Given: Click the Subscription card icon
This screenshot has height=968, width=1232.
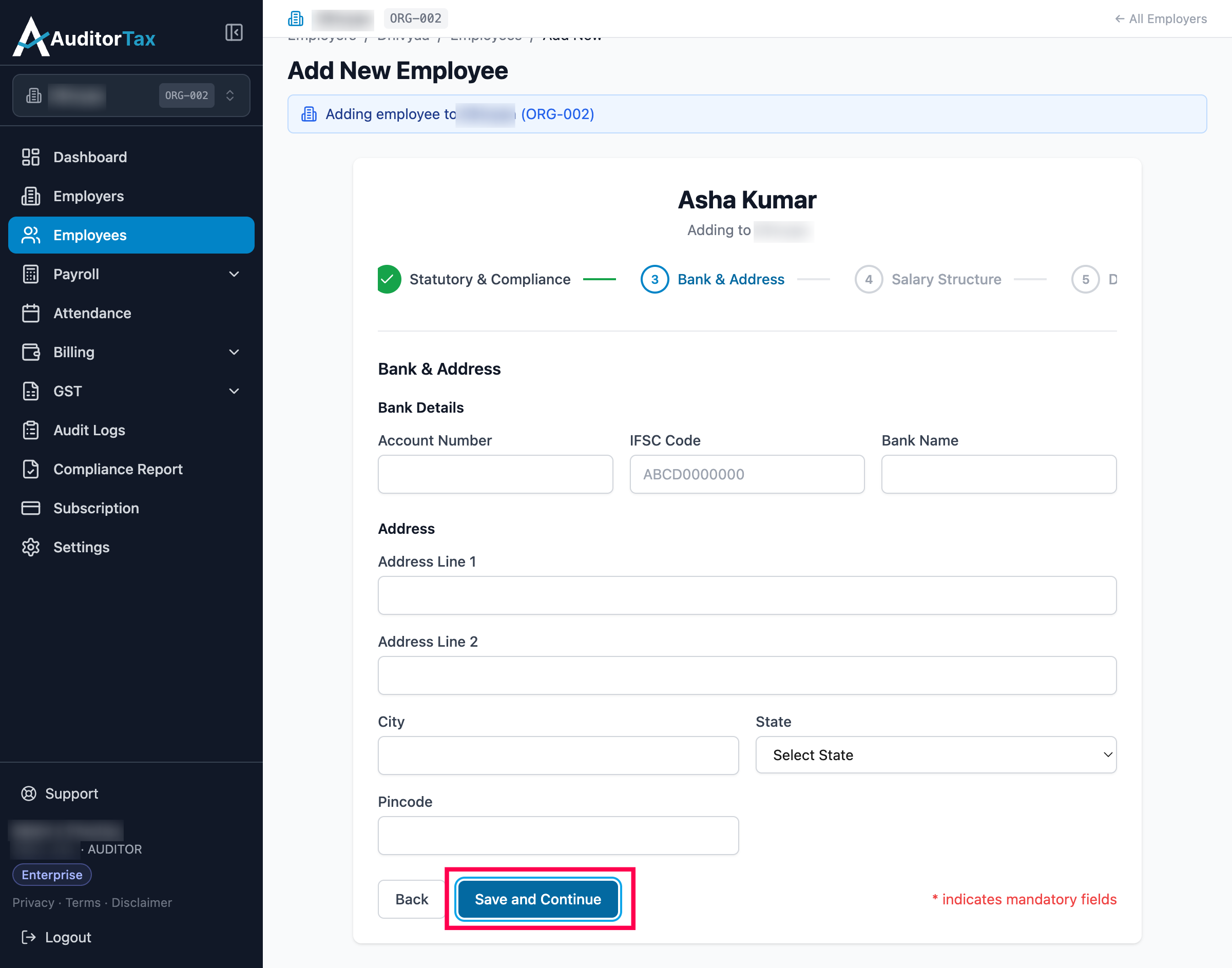Looking at the screenshot, I should (31, 508).
